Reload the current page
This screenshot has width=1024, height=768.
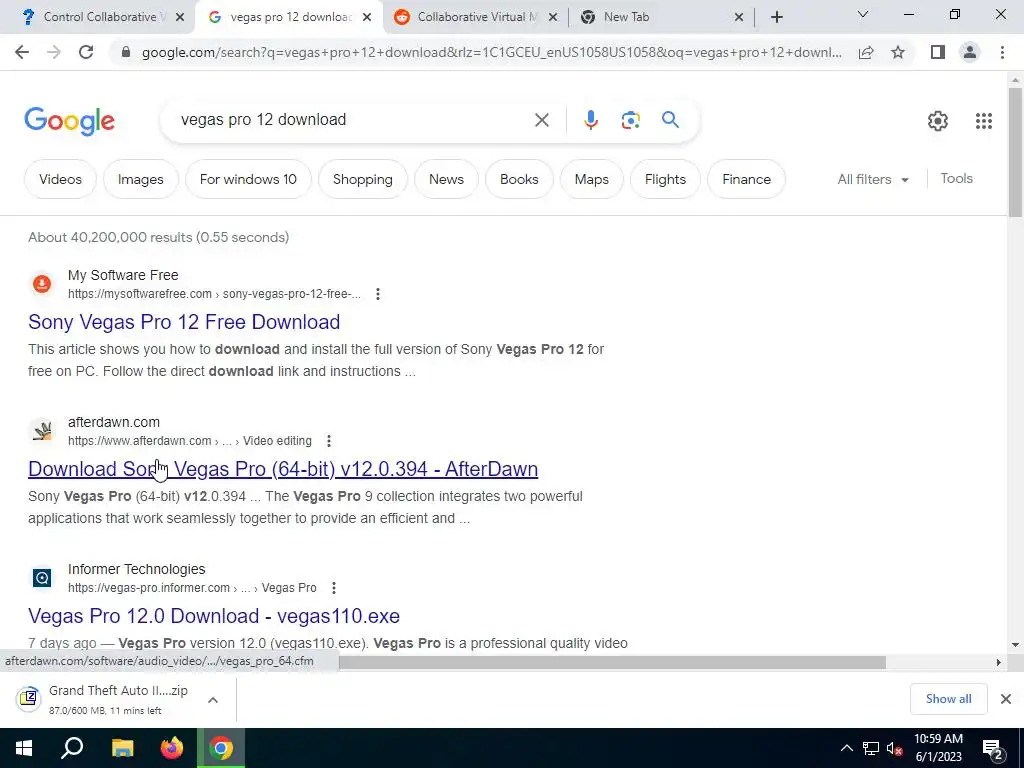(x=86, y=52)
